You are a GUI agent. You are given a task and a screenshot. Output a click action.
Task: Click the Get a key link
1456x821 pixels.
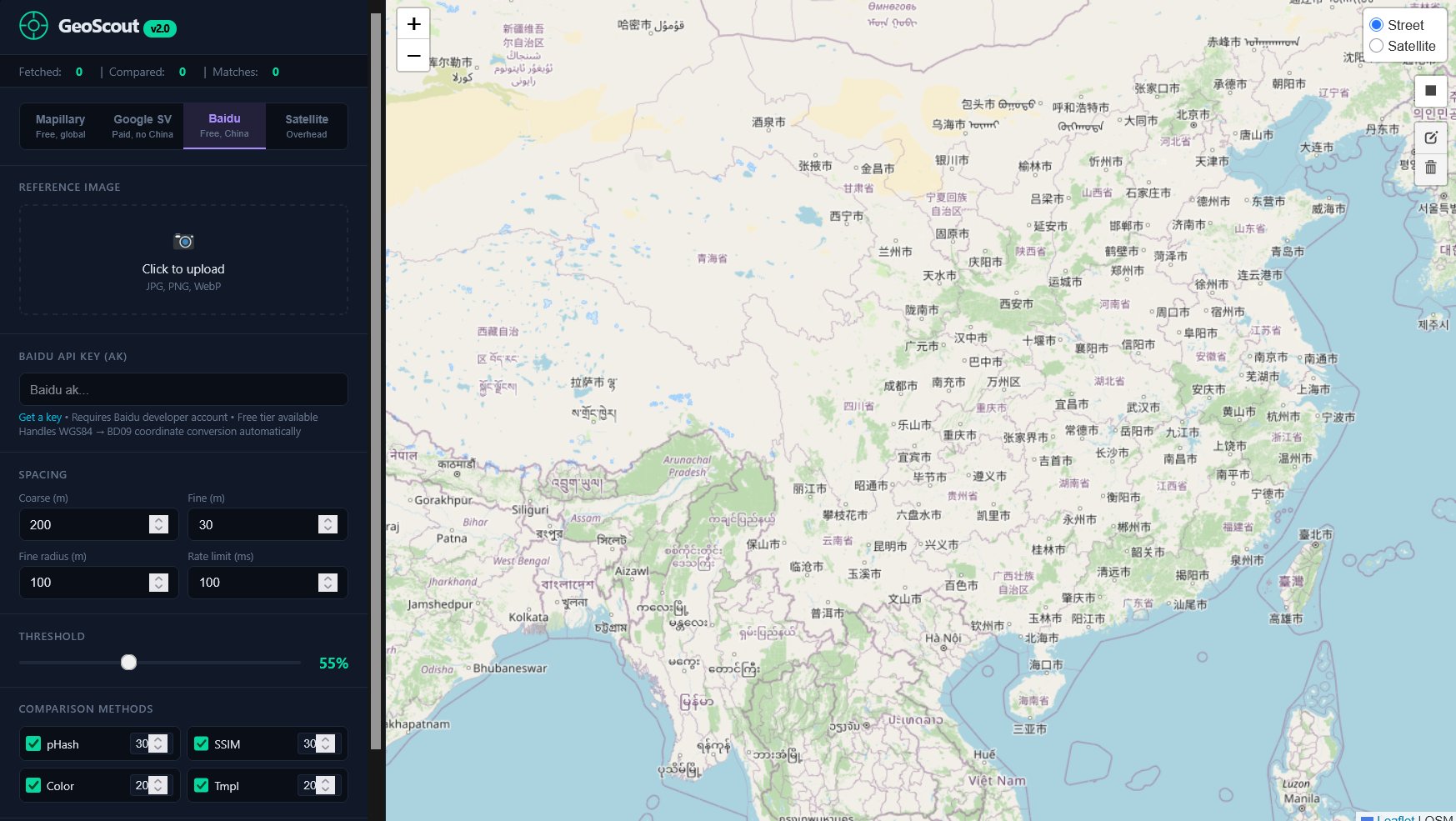pos(40,417)
